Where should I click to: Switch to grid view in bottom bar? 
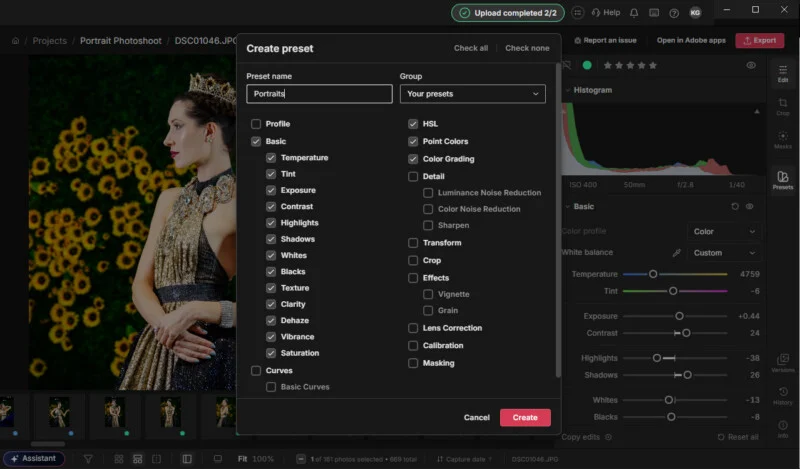(119, 459)
